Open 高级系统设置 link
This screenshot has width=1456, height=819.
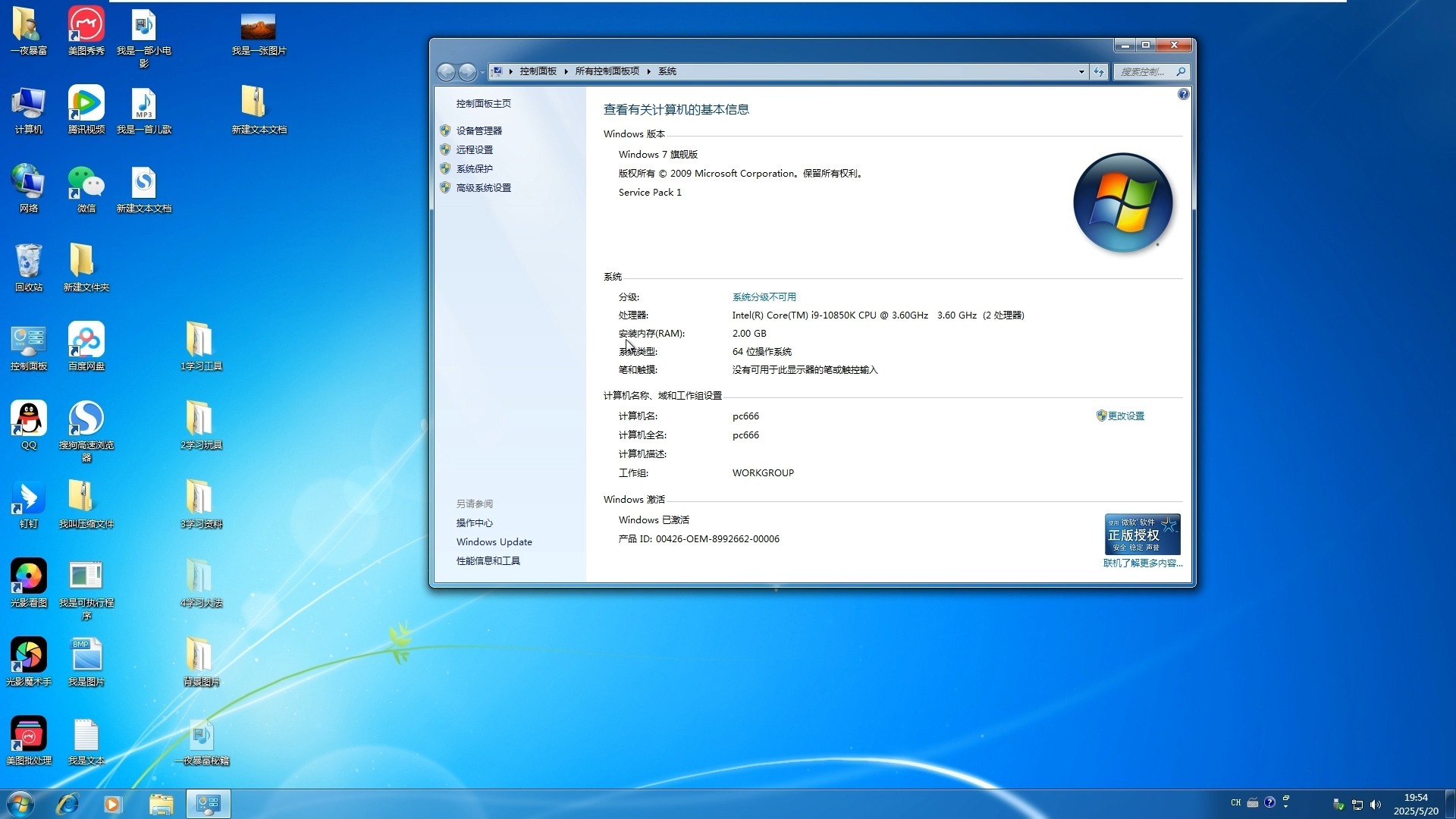(483, 187)
